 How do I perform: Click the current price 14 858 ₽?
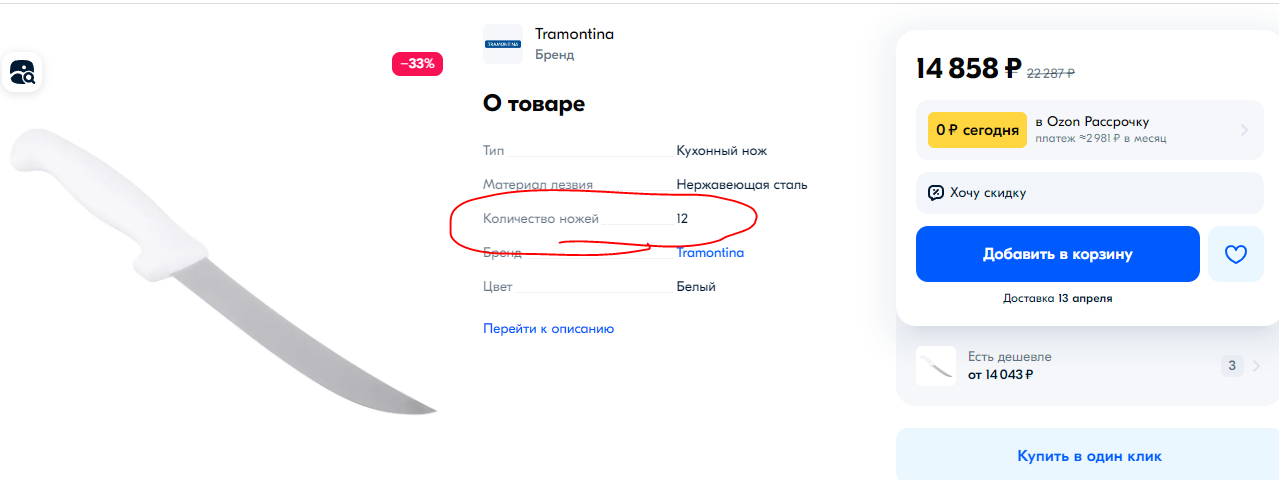pos(968,68)
